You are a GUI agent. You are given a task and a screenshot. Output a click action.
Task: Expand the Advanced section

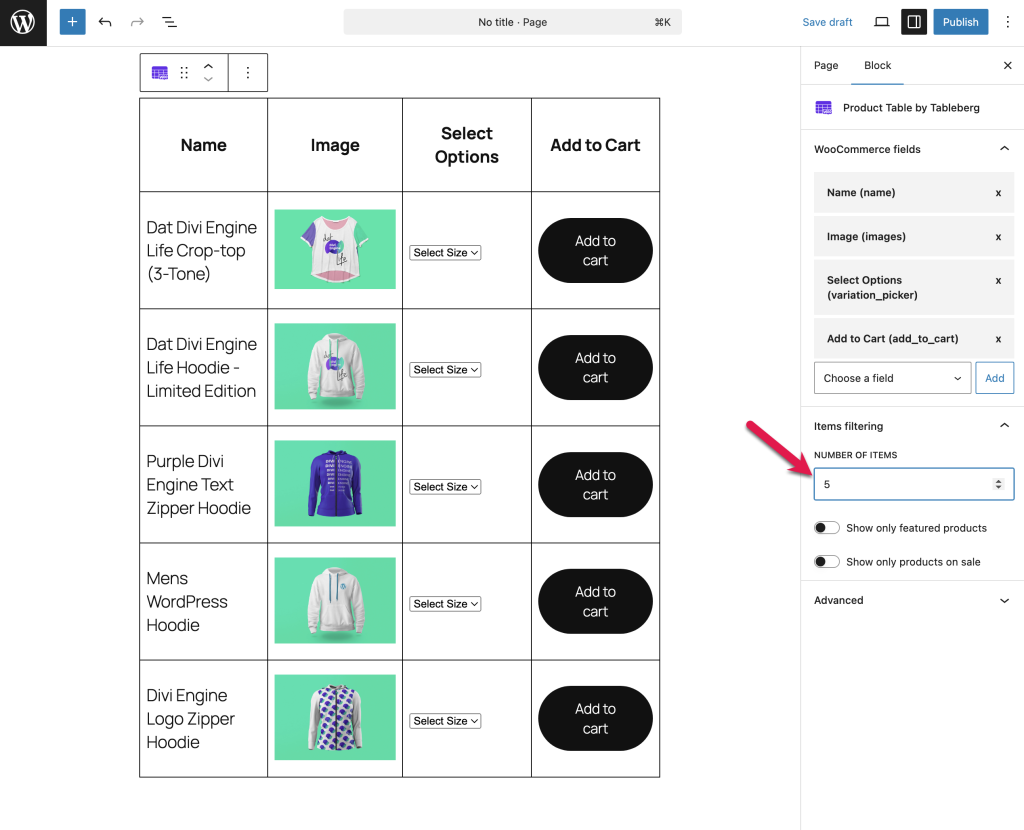pos(1004,600)
